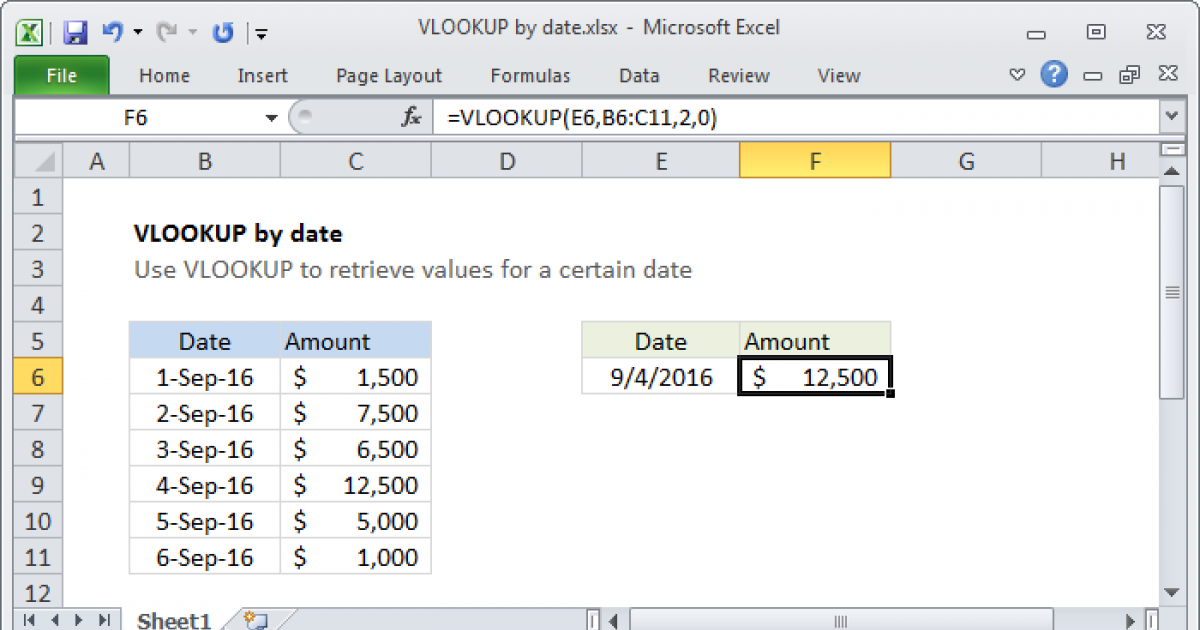Open the Customize Quick Access Toolbar dropdown
The image size is (1200, 630).
261,33
